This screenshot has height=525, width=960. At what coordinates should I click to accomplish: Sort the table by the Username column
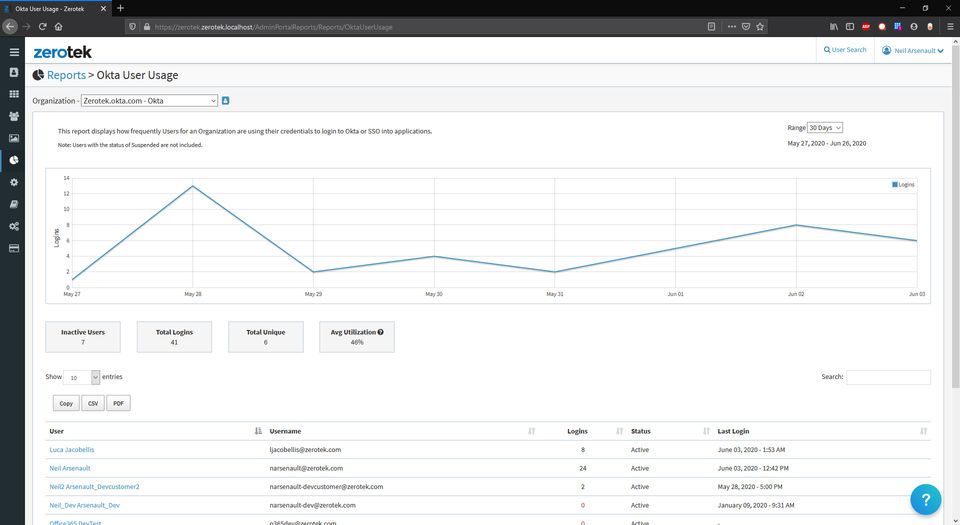(x=402, y=431)
